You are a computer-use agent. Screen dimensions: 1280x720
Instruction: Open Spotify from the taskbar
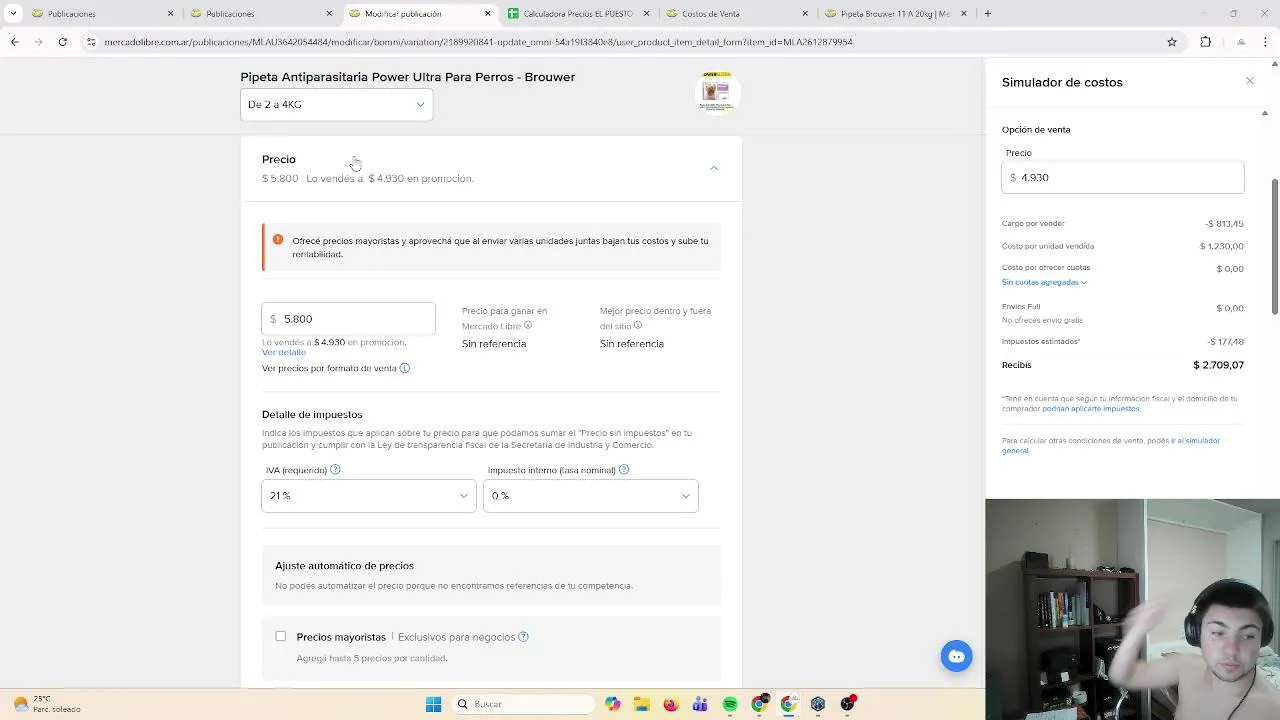729,704
